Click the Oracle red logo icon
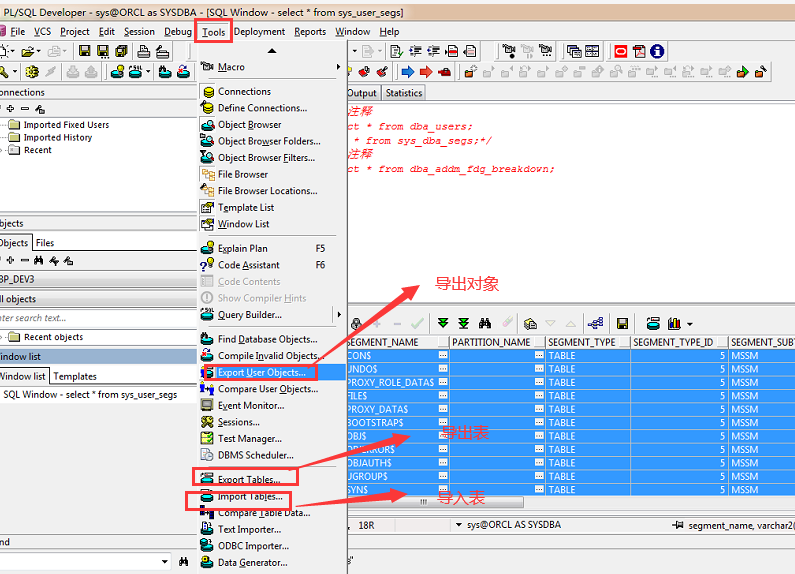The width and height of the screenshot is (795, 574). pos(621,51)
